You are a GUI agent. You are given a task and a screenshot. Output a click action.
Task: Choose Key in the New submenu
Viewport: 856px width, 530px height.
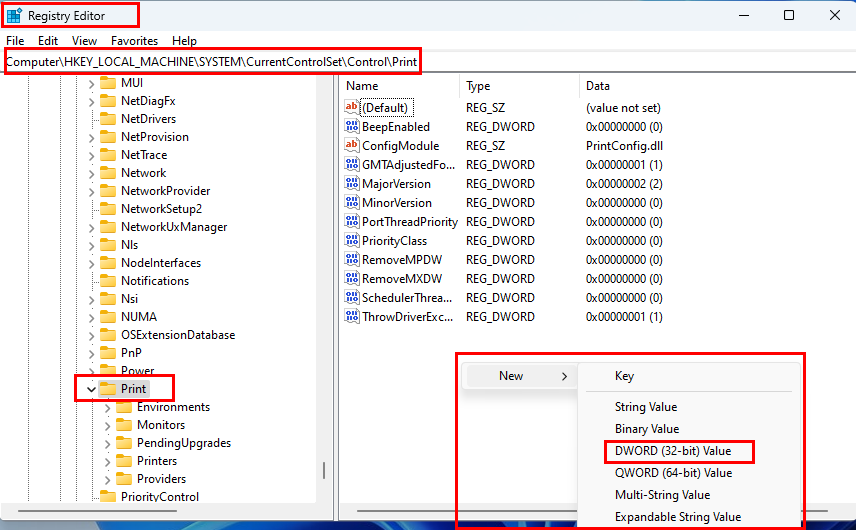(624, 376)
